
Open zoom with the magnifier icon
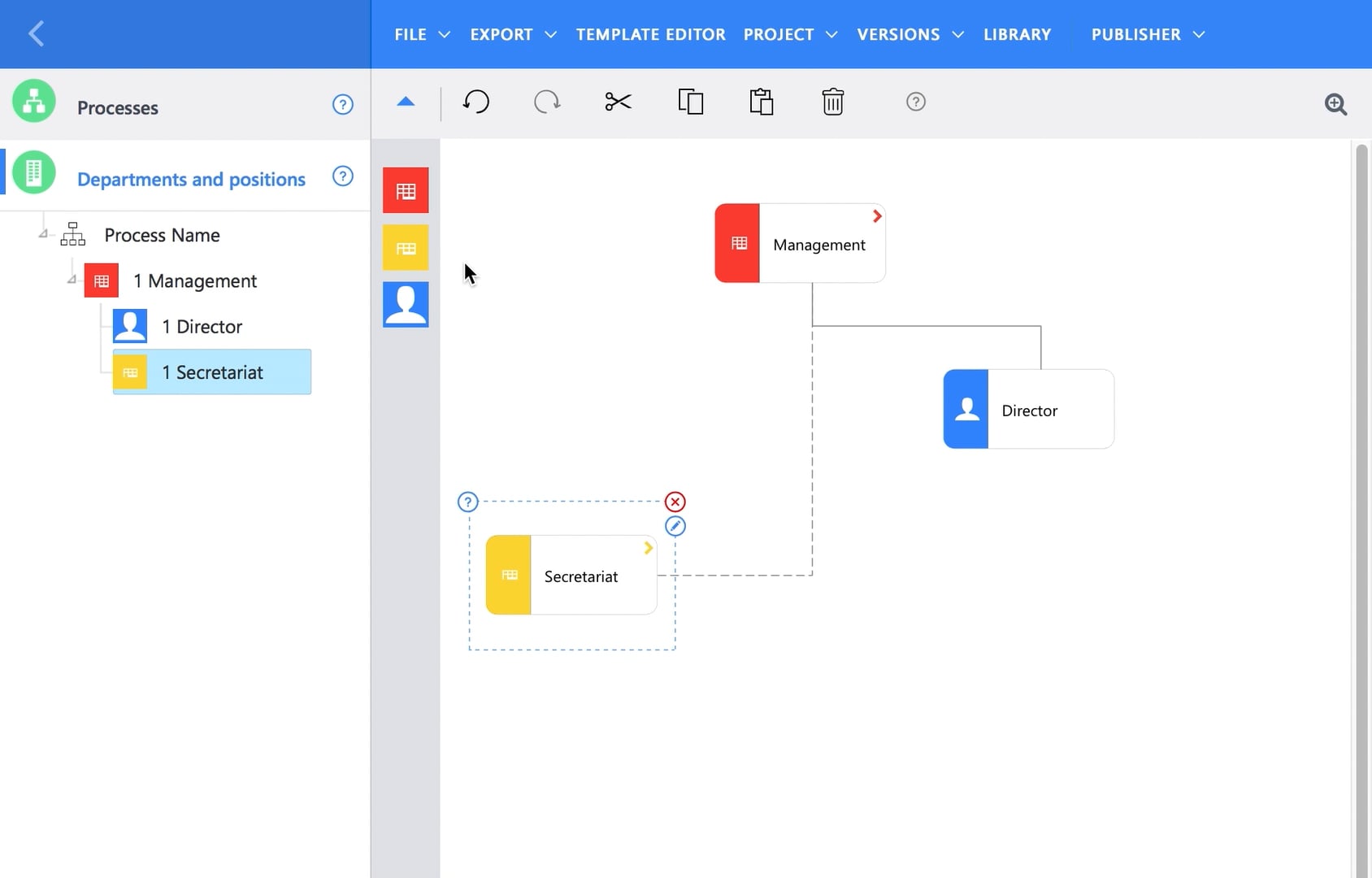pos(1335,105)
